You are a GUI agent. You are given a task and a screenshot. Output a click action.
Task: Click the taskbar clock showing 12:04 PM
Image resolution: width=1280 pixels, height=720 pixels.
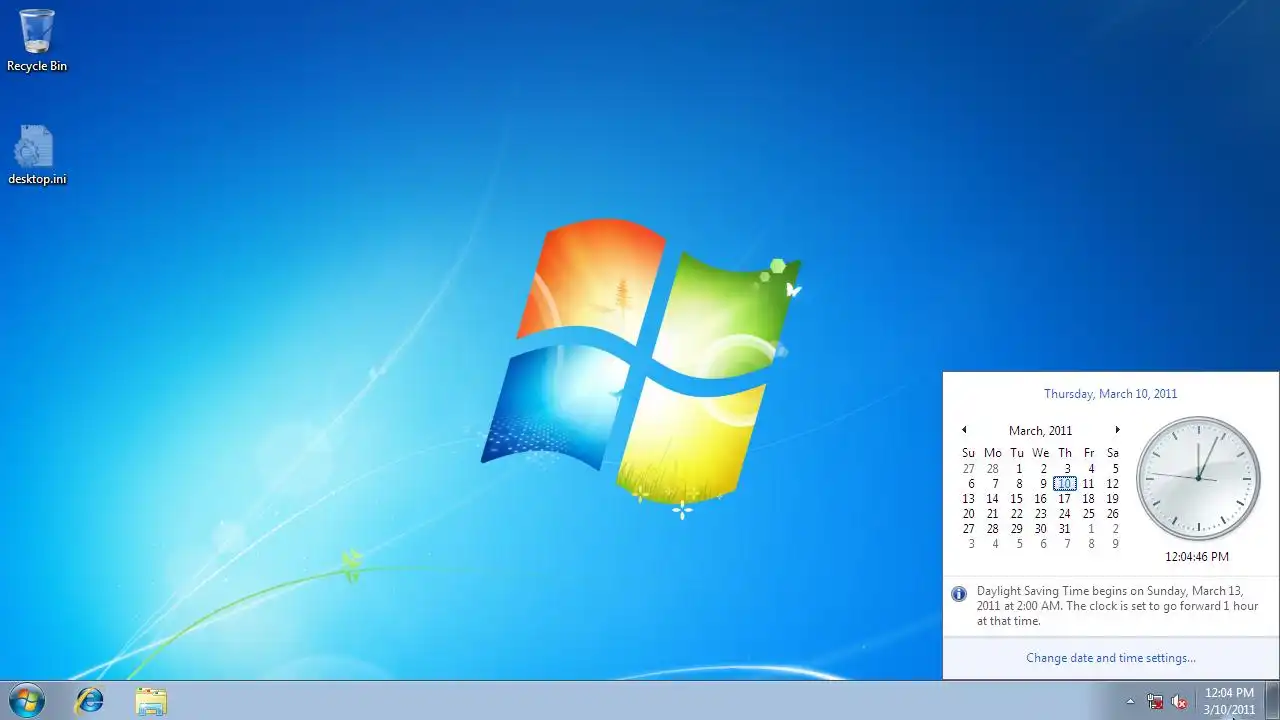point(1229,692)
